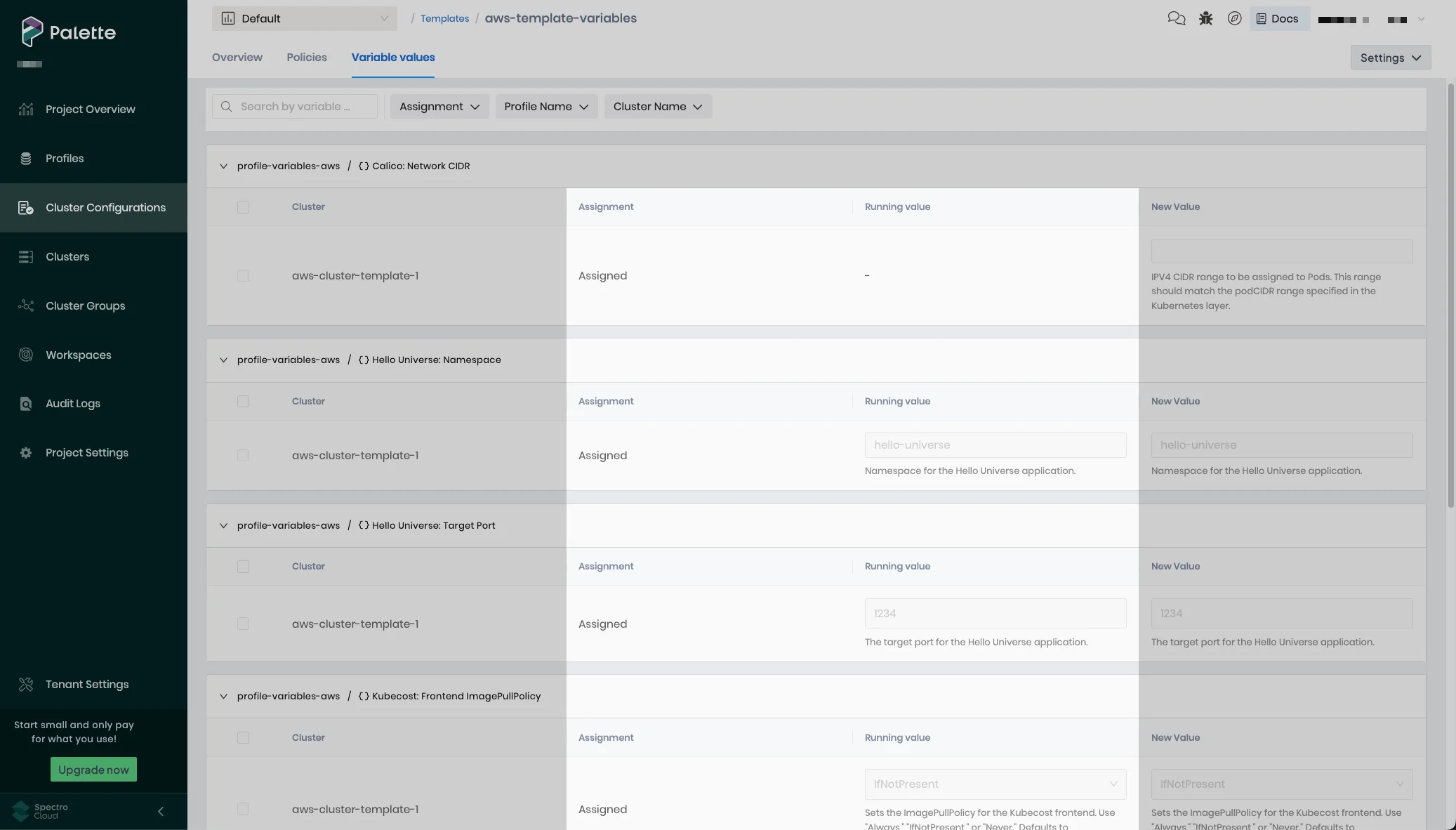Check the Calico Network CIDR header checkbox
This screenshot has height=830, width=1456.
pyautogui.click(x=243, y=207)
